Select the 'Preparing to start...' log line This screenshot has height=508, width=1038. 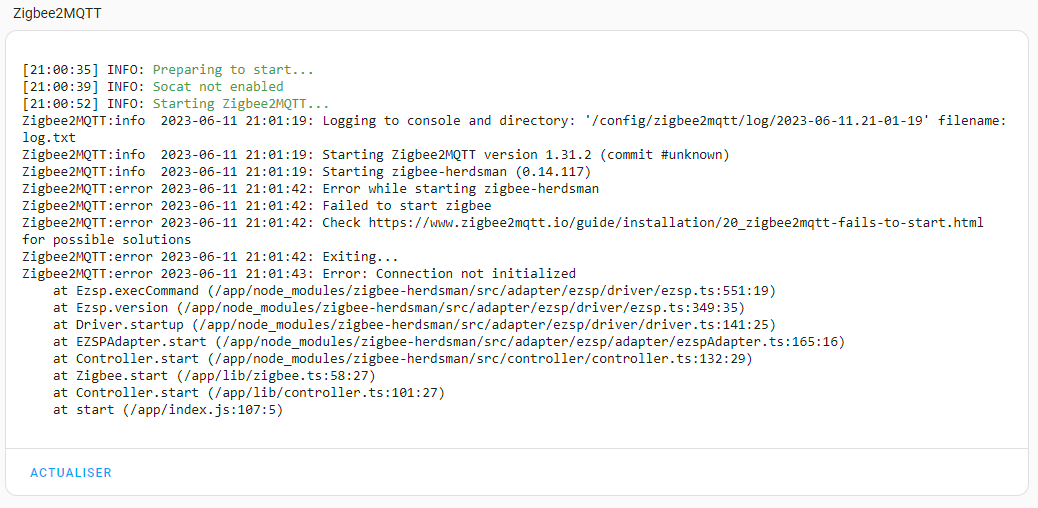pyautogui.click(x=233, y=70)
